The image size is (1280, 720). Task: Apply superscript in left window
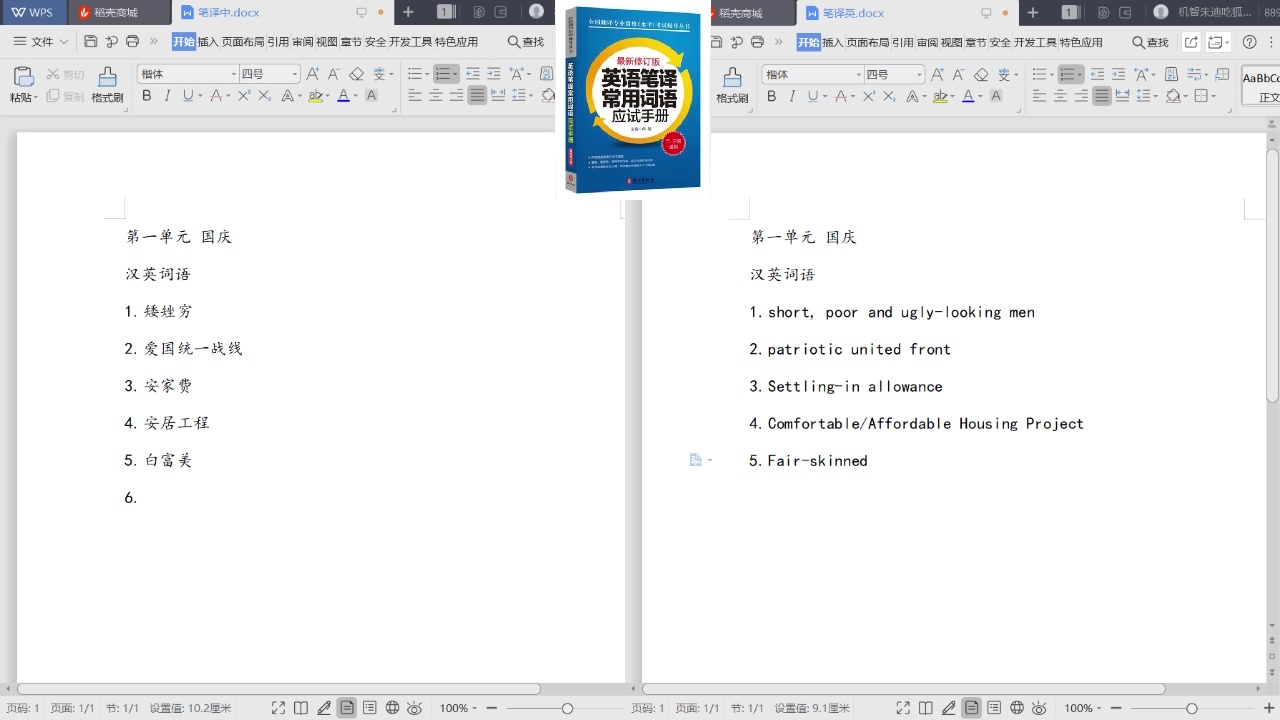(244, 96)
